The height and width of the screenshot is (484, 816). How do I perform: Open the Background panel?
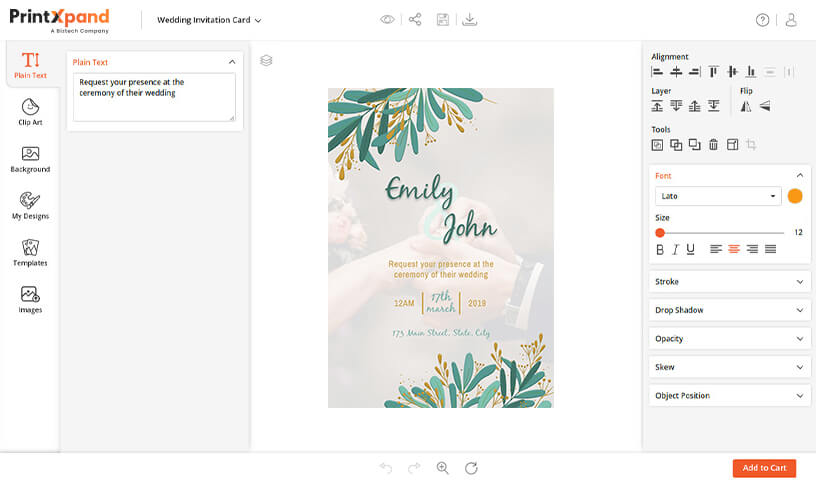tap(30, 159)
